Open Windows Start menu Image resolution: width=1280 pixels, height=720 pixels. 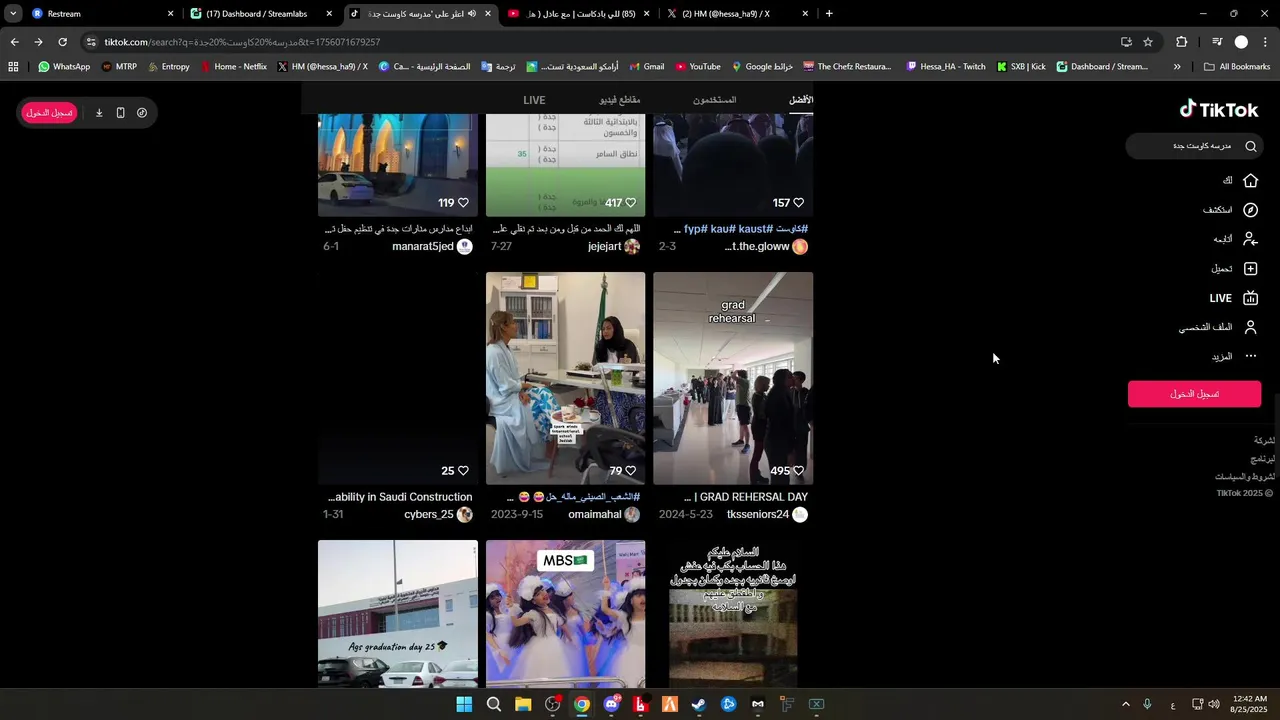pyautogui.click(x=464, y=704)
